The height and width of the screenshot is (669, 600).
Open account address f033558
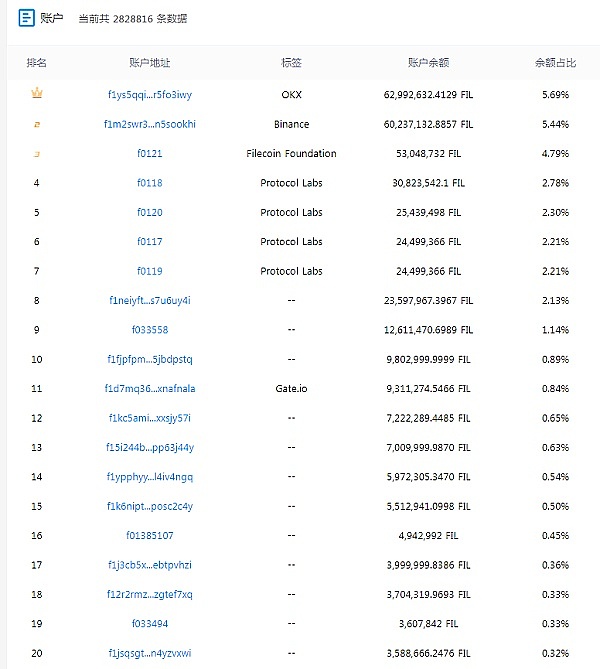(x=150, y=330)
